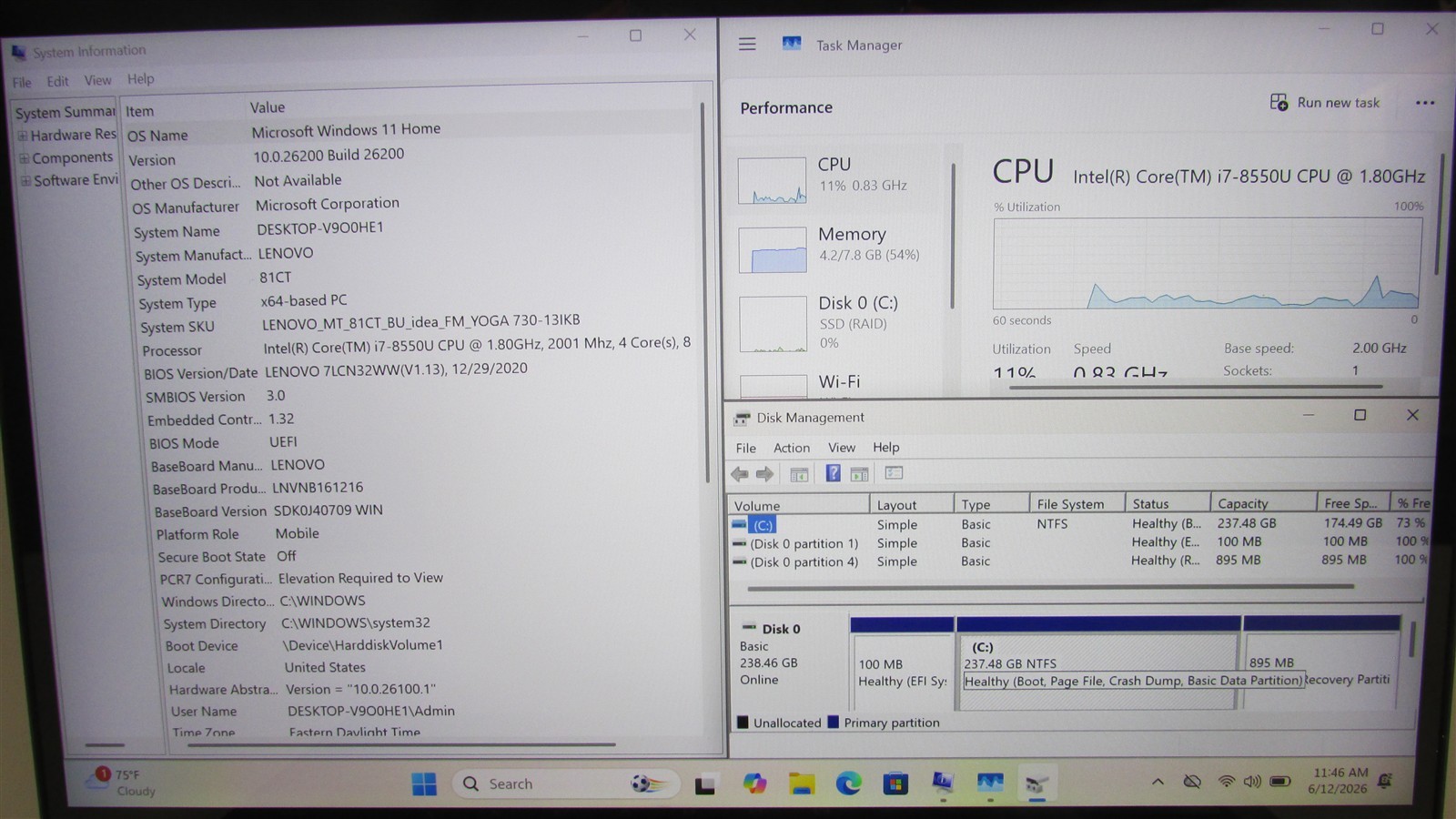Click the Disk 0 Basic label box

tap(788, 664)
